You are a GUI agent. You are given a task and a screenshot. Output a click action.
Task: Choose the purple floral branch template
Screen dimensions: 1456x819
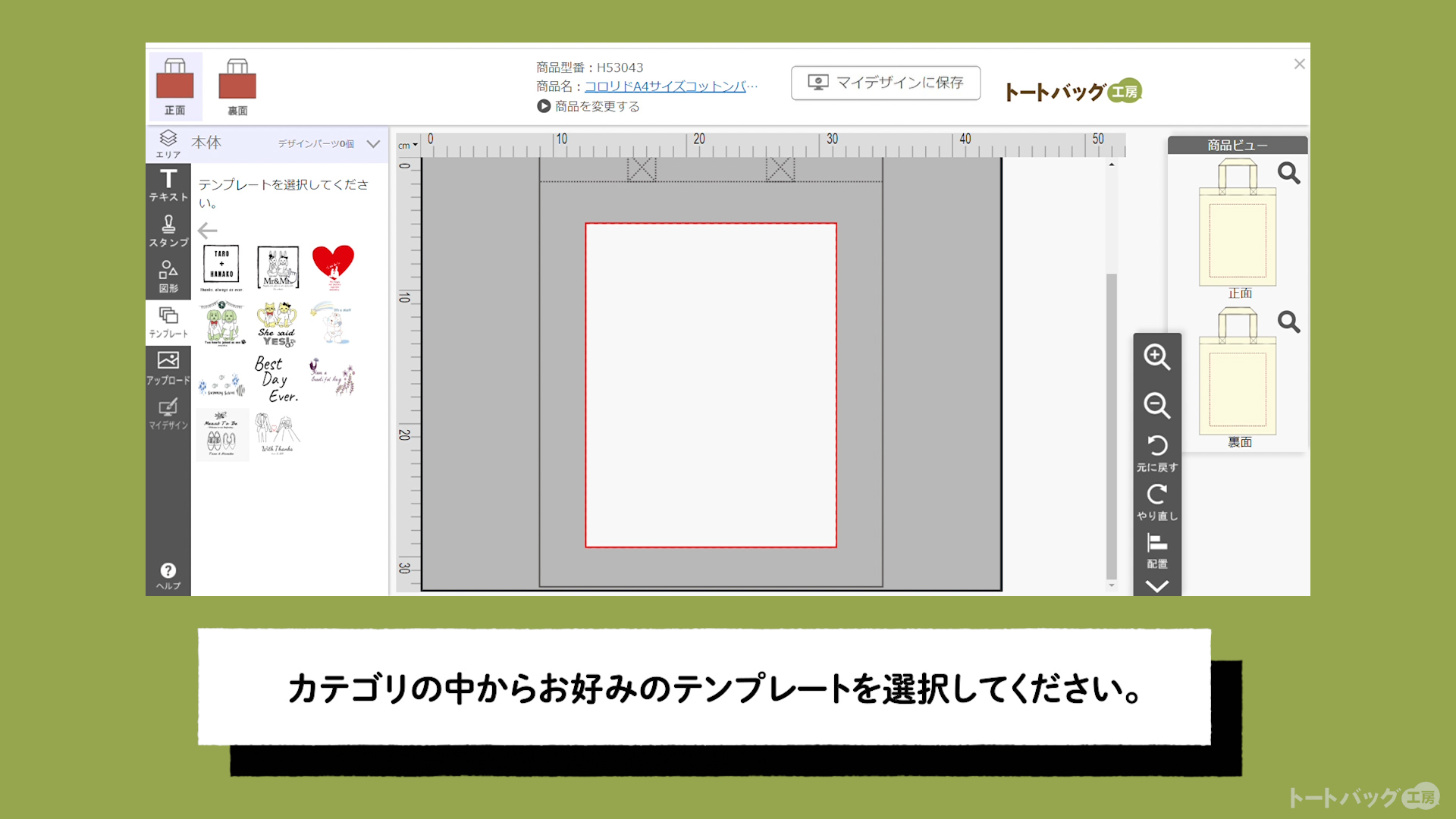click(x=332, y=377)
